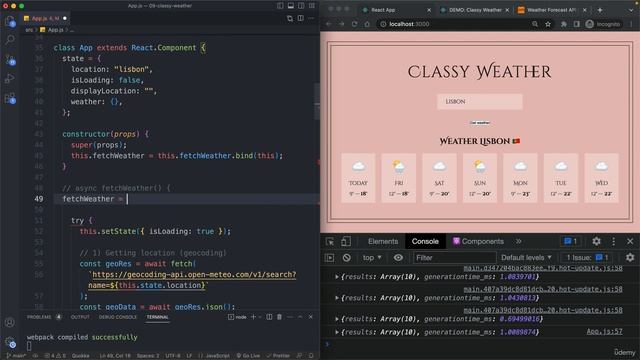Open browser extensions puzzle icon
Viewport: 640px width, 360px height.
pos(564,24)
